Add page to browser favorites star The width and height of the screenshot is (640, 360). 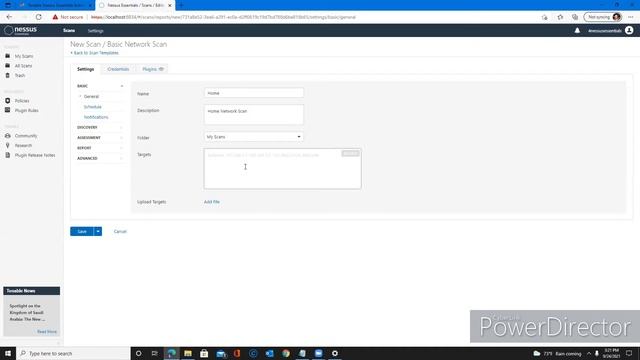[560, 17]
